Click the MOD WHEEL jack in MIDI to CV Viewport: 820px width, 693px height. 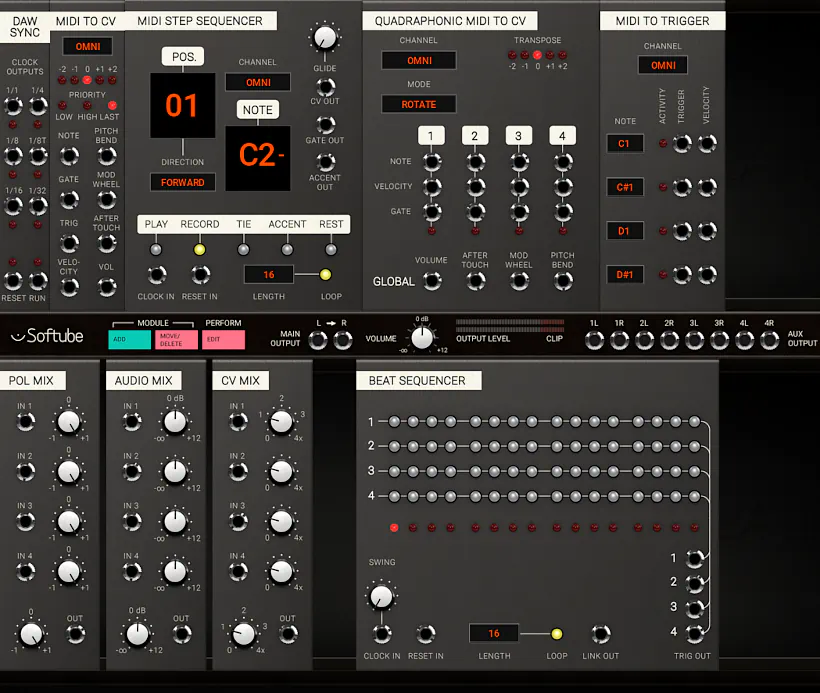click(x=107, y=199)
